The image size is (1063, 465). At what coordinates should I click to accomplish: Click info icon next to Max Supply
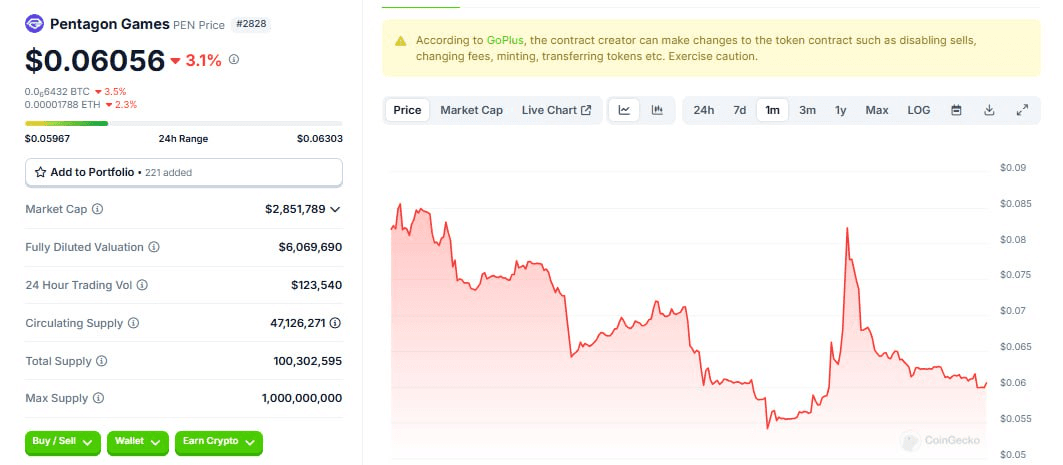(98, 398)
